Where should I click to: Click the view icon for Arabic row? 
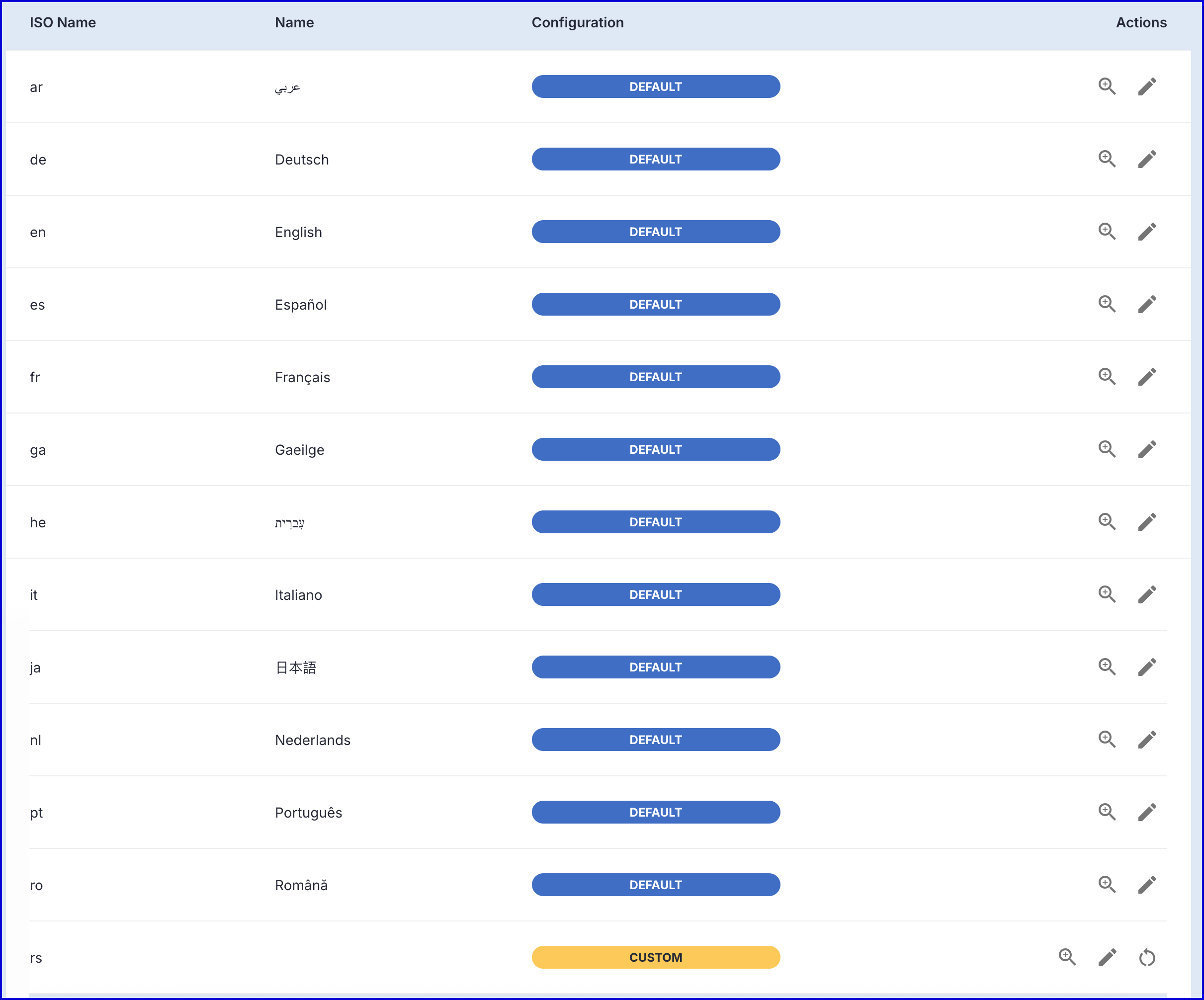coord(1107,86)
